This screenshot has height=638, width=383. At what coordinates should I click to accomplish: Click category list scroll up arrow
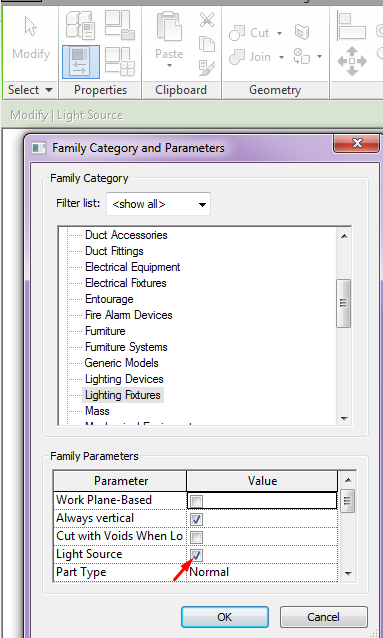[x=344, y=236]
